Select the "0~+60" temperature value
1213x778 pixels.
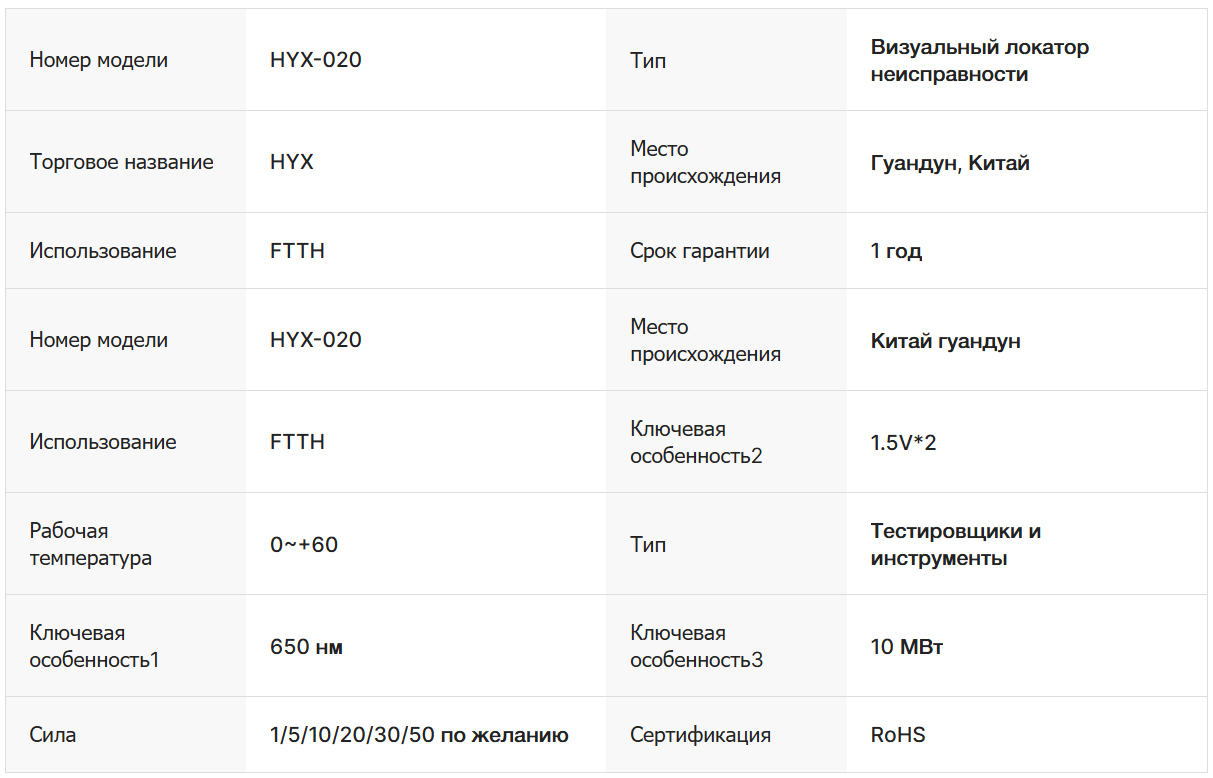(x=304, y=545)
